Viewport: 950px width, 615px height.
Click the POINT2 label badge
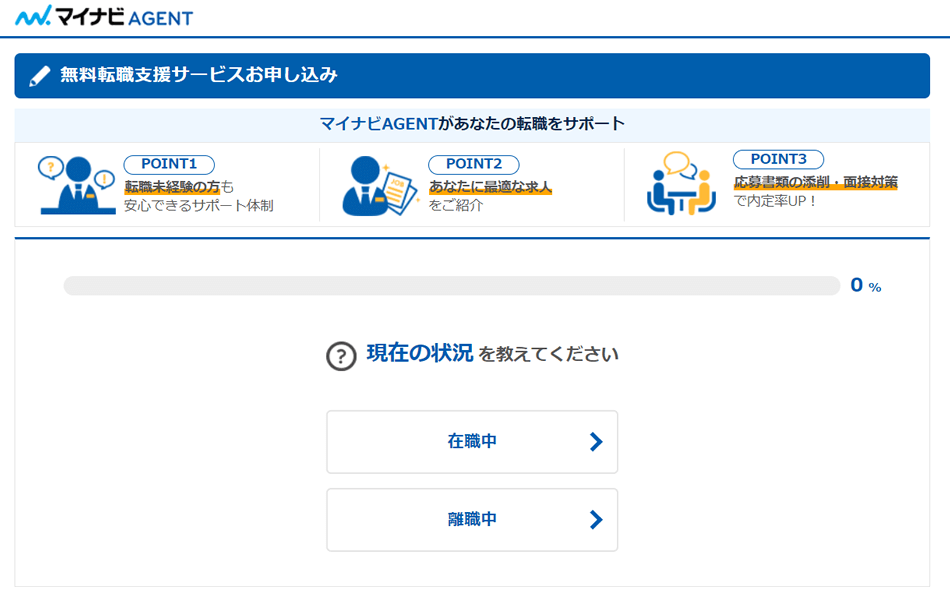tap(474, 164)
